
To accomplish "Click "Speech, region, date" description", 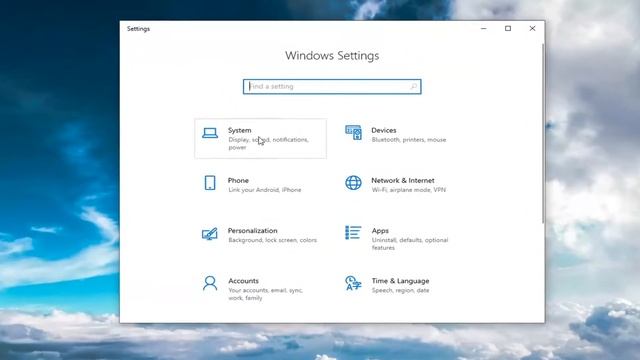I will point(400,290).
